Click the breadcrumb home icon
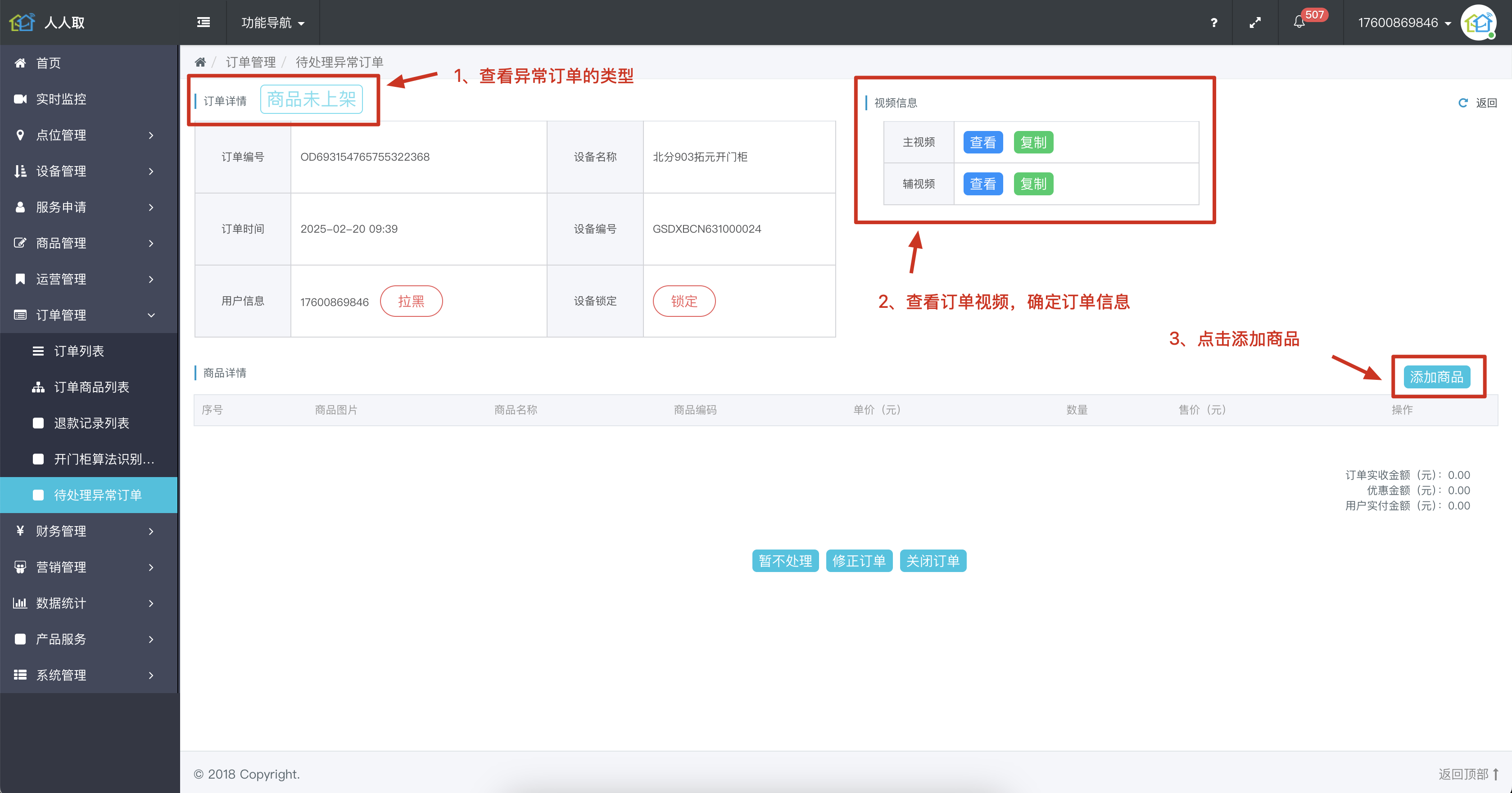The height and width of the screenshot is (793, 1512). [200, 62]
